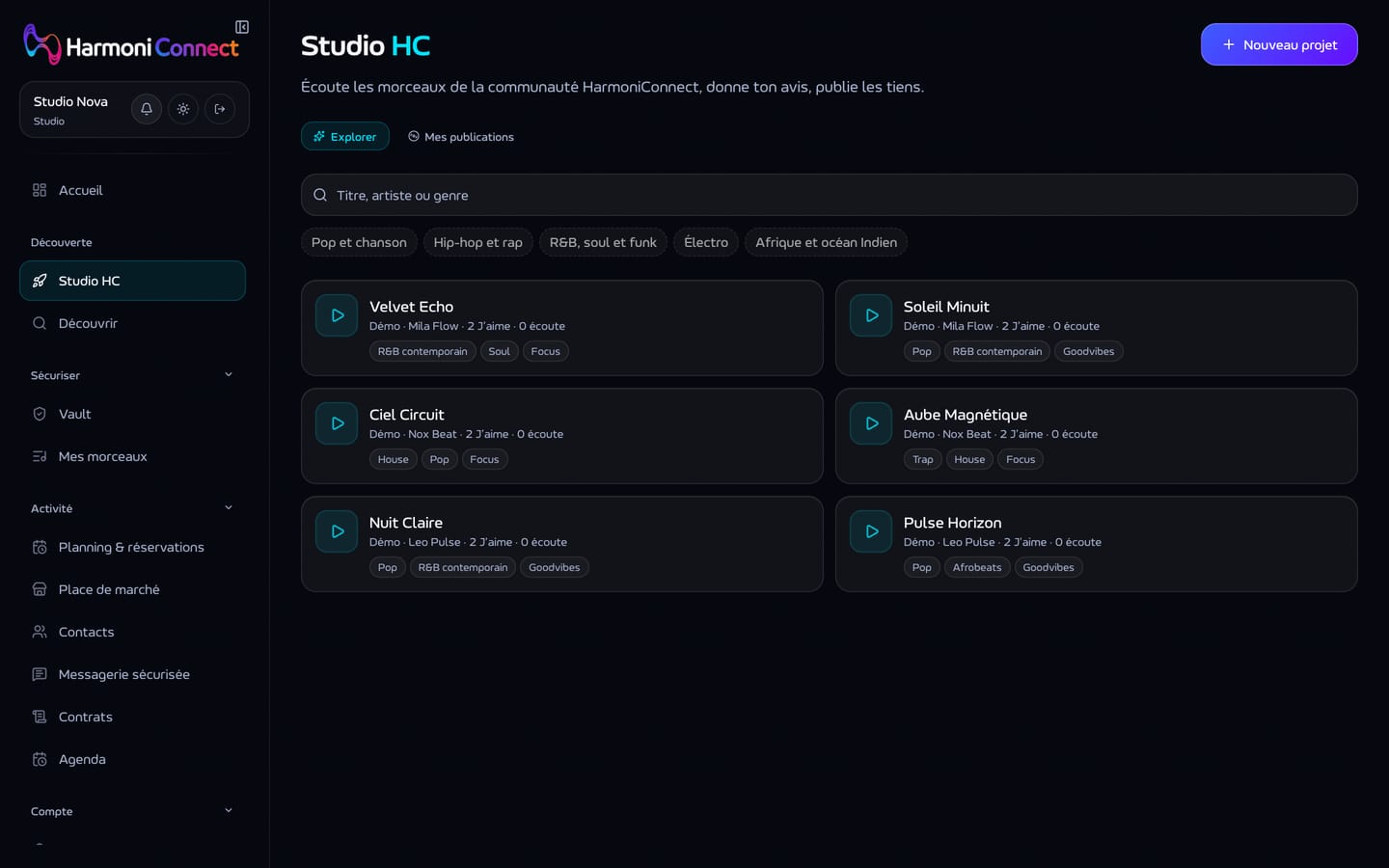Filter by Hip-hop et rap genre
This screenshot has width=1389, height=868.
tap(477, 242)
